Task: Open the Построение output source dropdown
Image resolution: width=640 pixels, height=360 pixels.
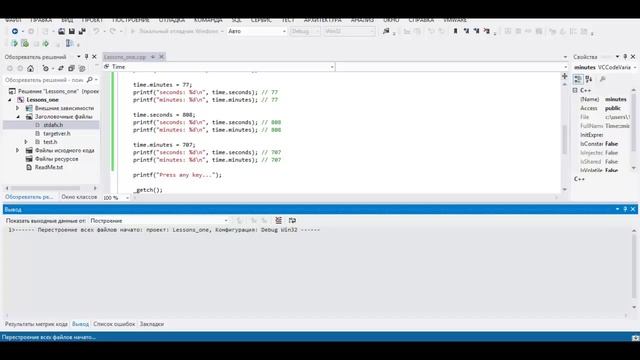Action: click(159, 220)
